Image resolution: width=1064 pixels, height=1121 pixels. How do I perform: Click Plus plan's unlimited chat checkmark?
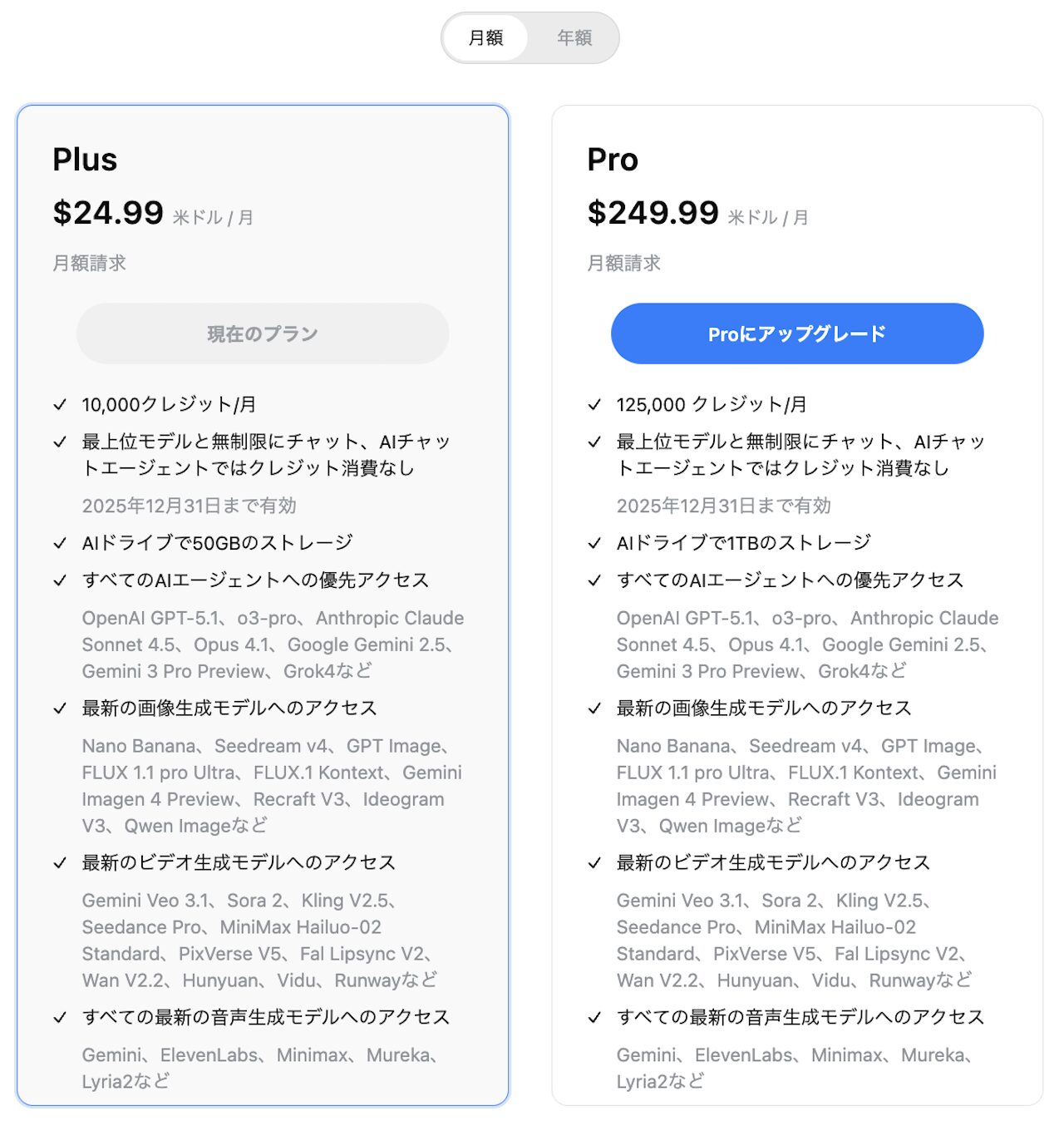click(x=60, y=442)
